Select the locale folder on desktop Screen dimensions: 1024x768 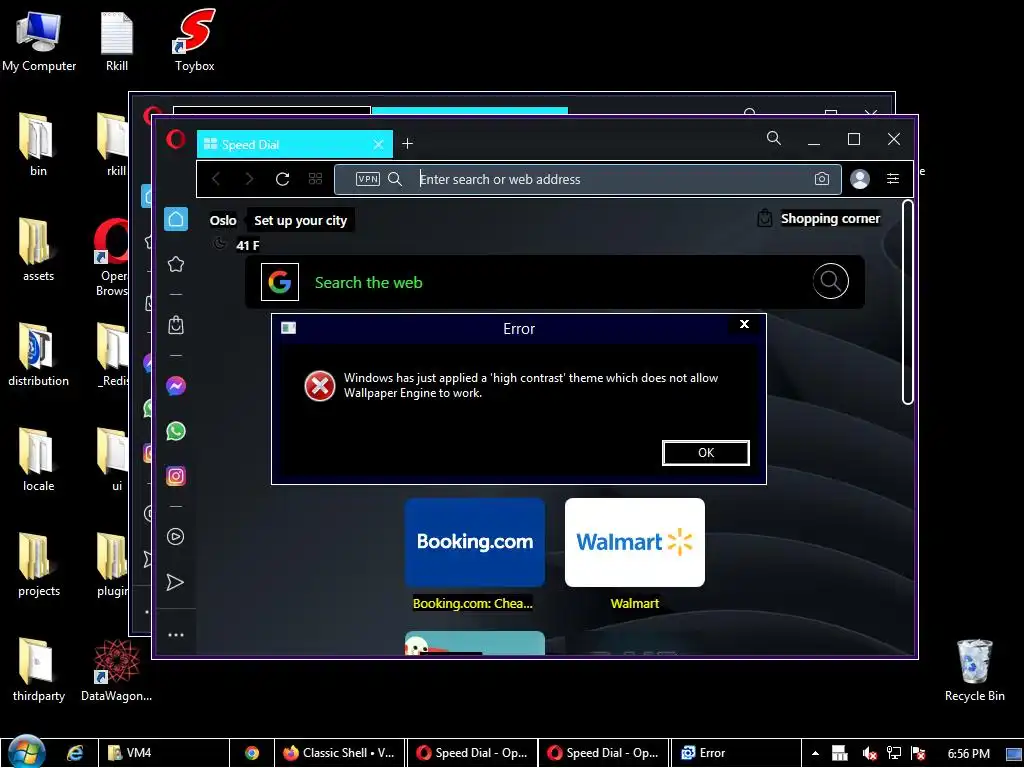[39, 460]
